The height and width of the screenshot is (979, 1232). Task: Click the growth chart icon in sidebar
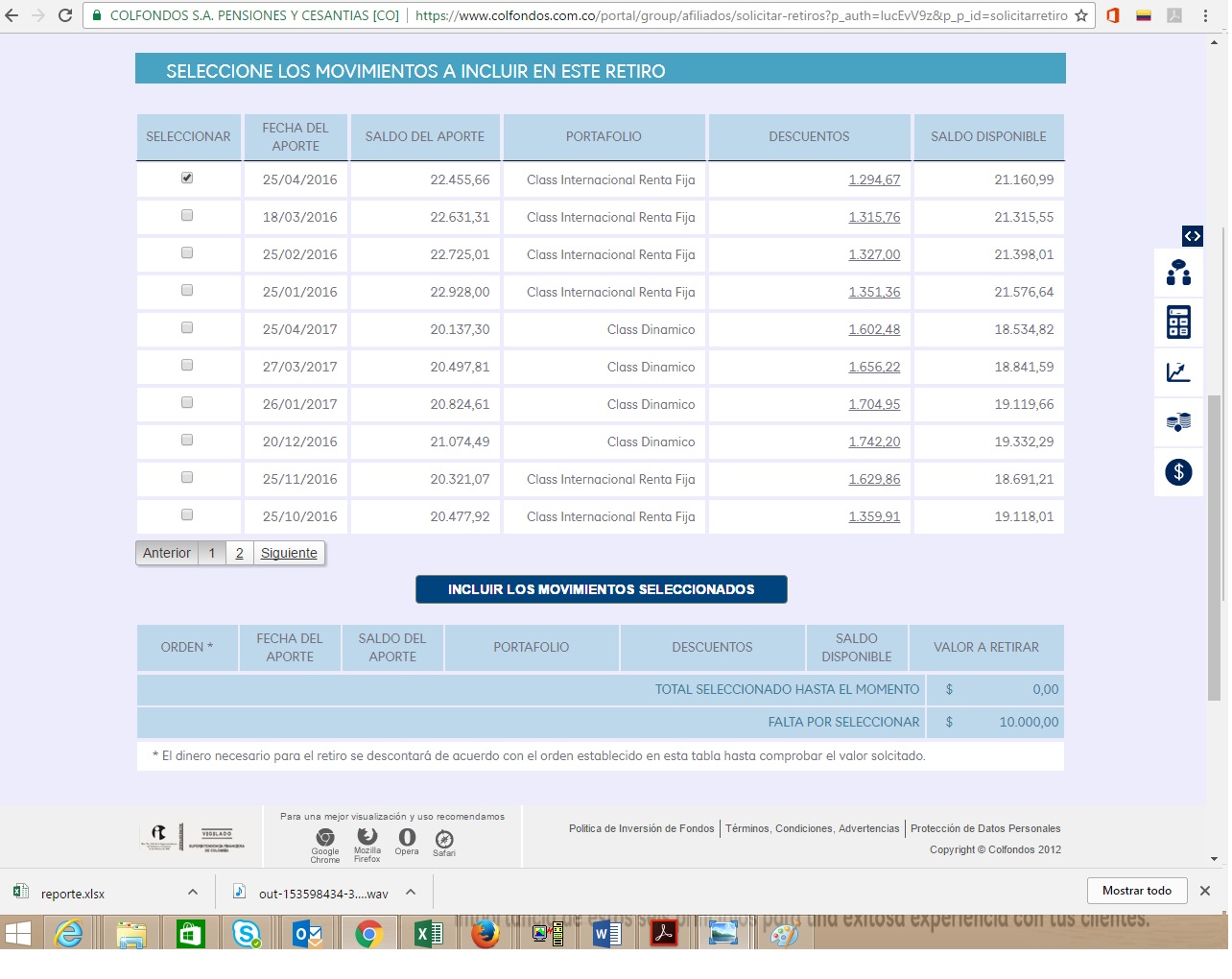[1178, 372]
